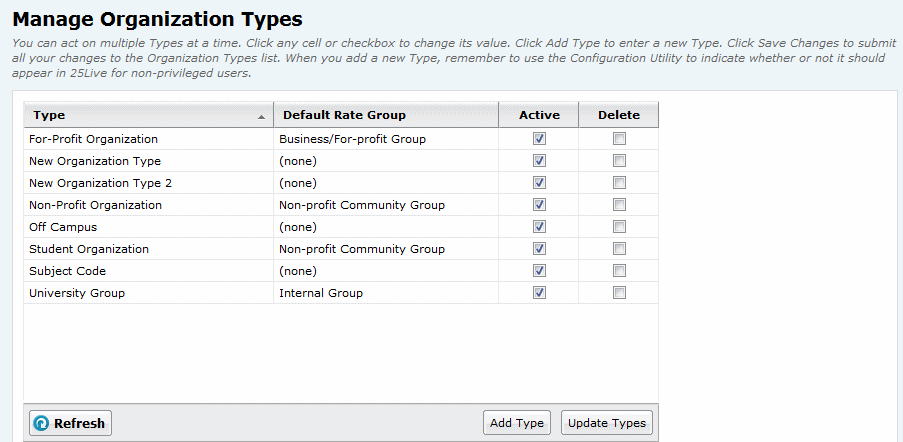Edit the New Organization Type name cell
Viewport: 903px width, 442px height.
tap(149, 161)
